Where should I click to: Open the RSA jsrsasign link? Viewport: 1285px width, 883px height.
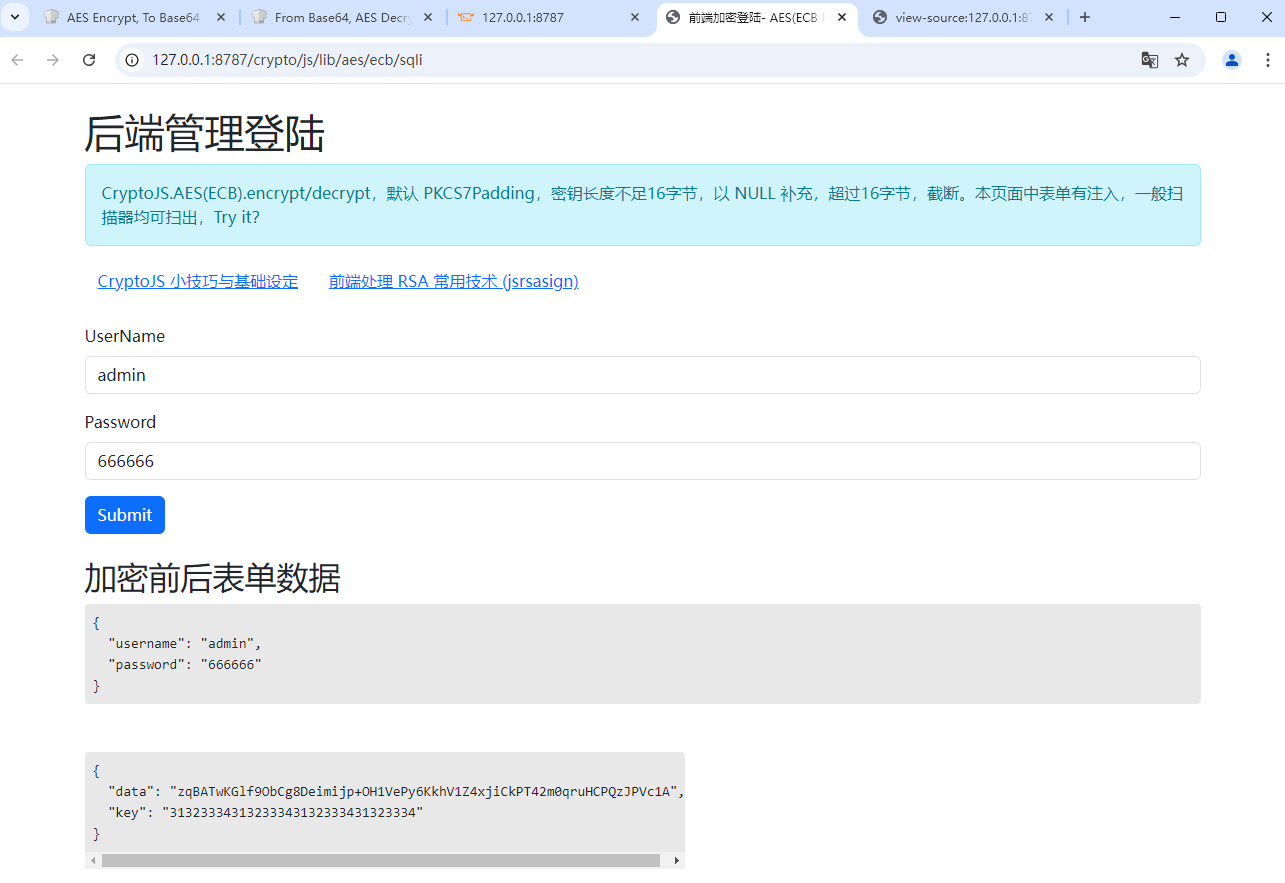pos(453,281)
